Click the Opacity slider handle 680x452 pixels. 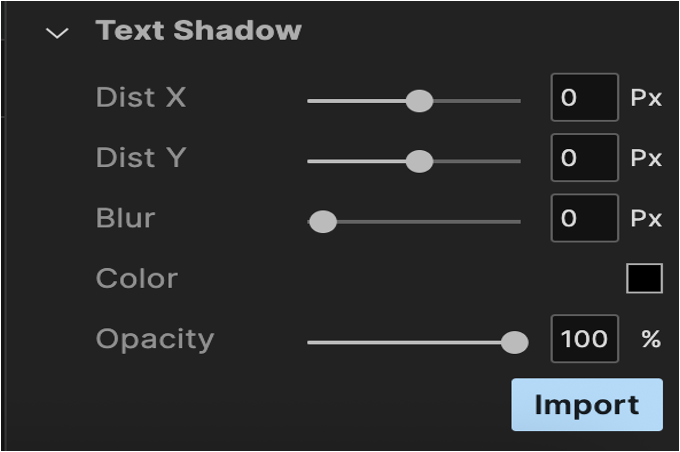point(514,343)
